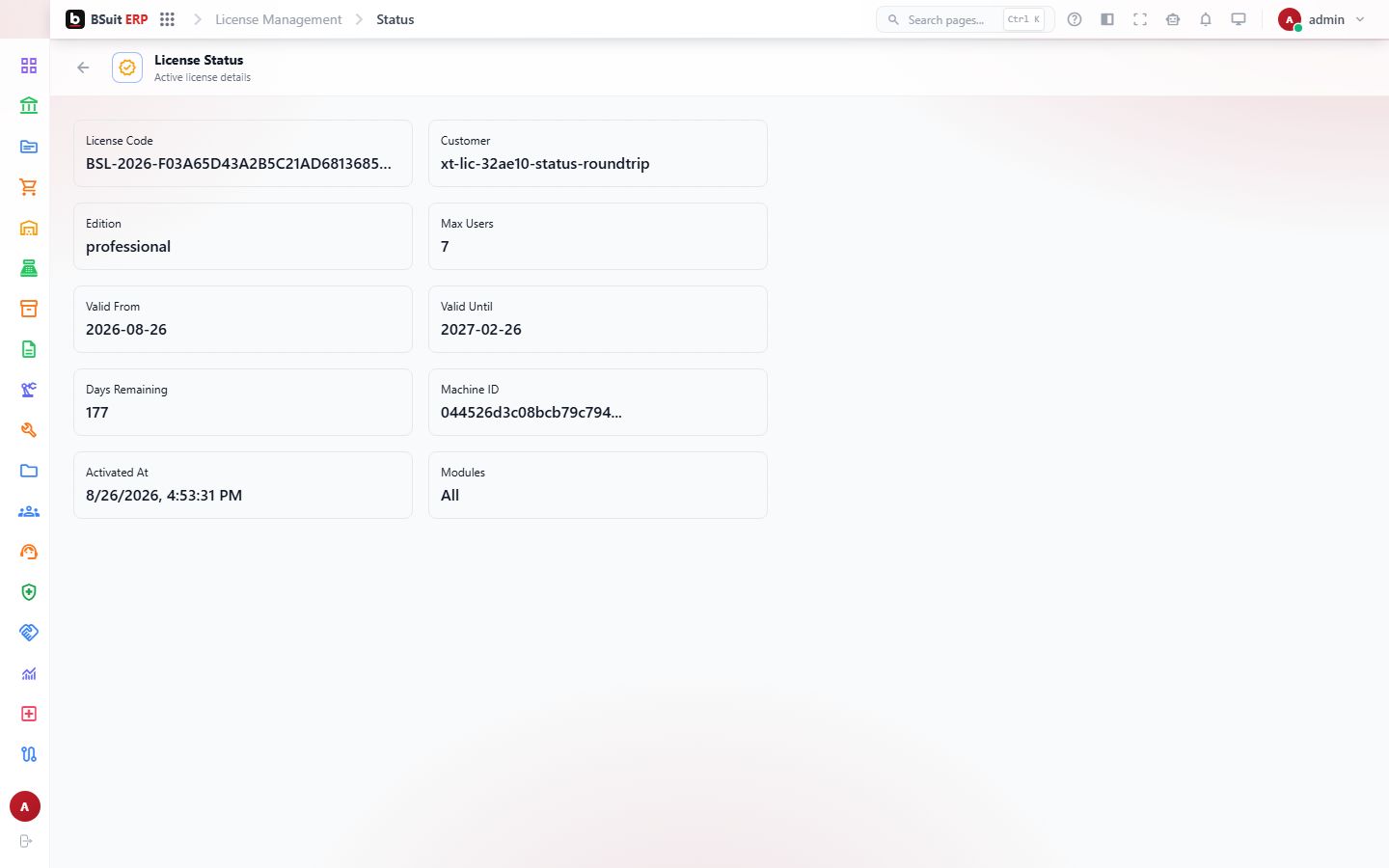1389x868 pixels.
Task: Click the BSuit ERP logo
Action: coord(107,19)
